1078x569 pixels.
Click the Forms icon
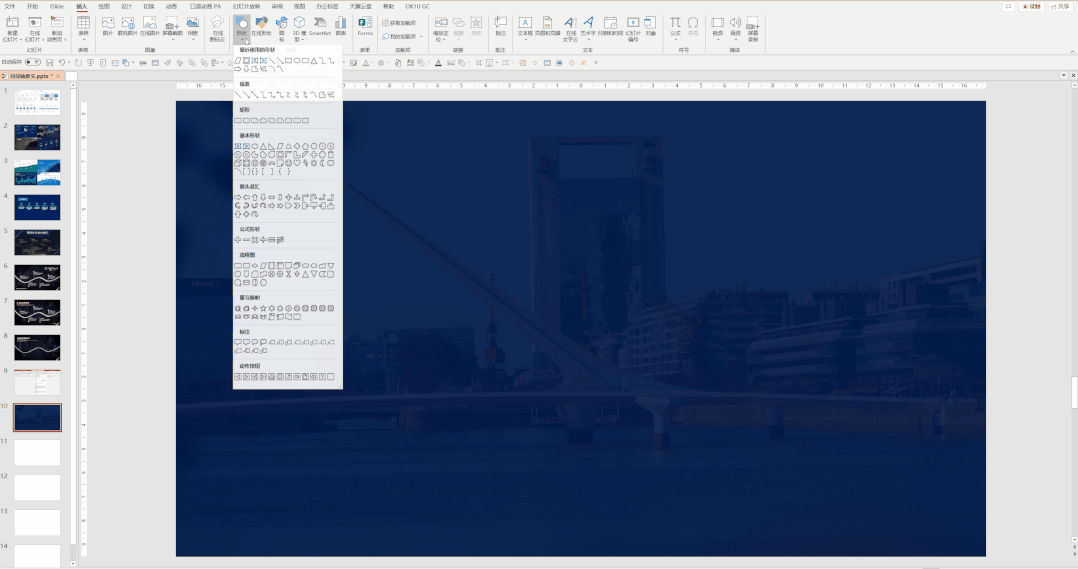click(x=365, y=26)
